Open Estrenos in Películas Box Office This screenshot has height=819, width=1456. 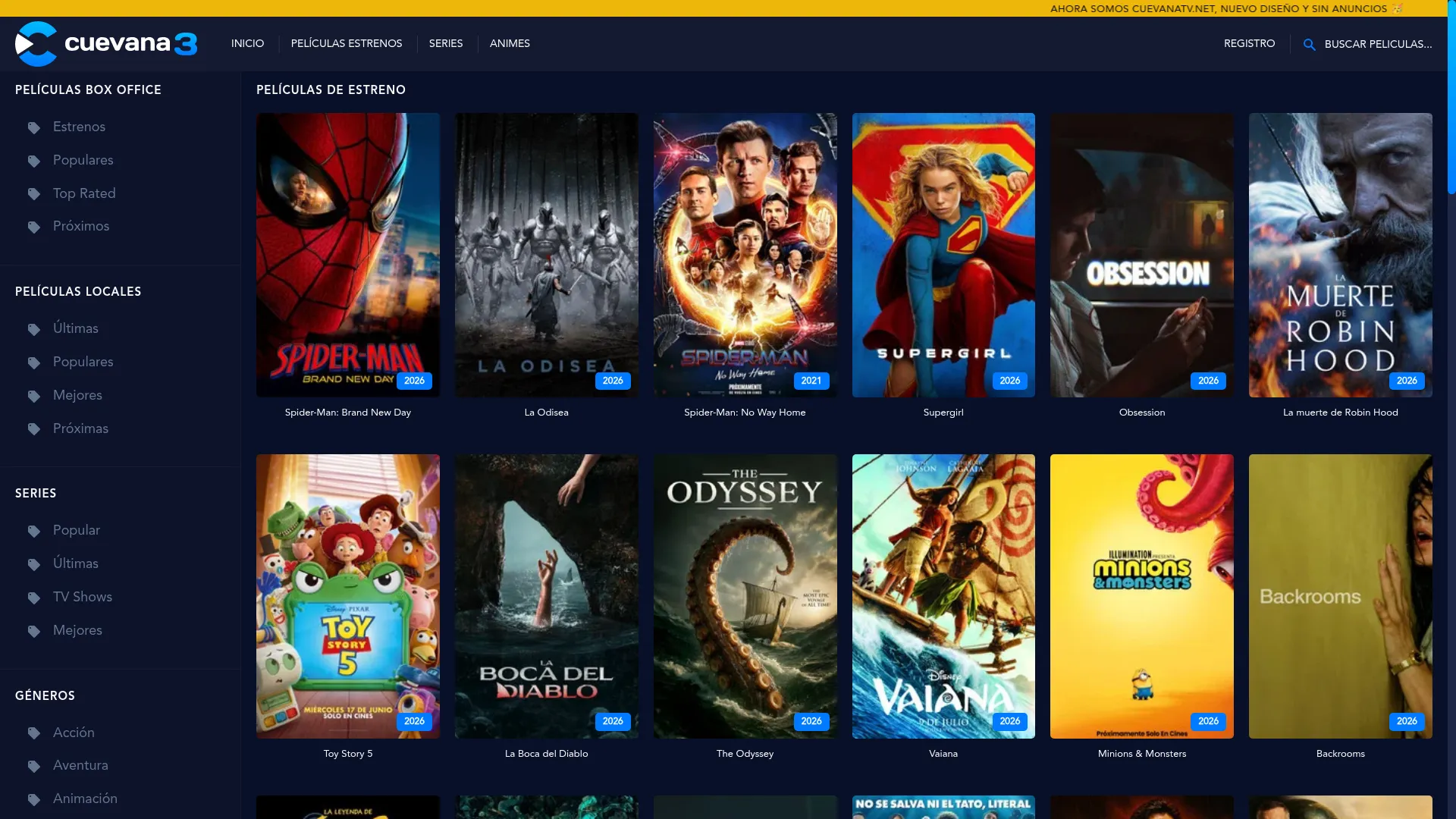tap(79, 127)
